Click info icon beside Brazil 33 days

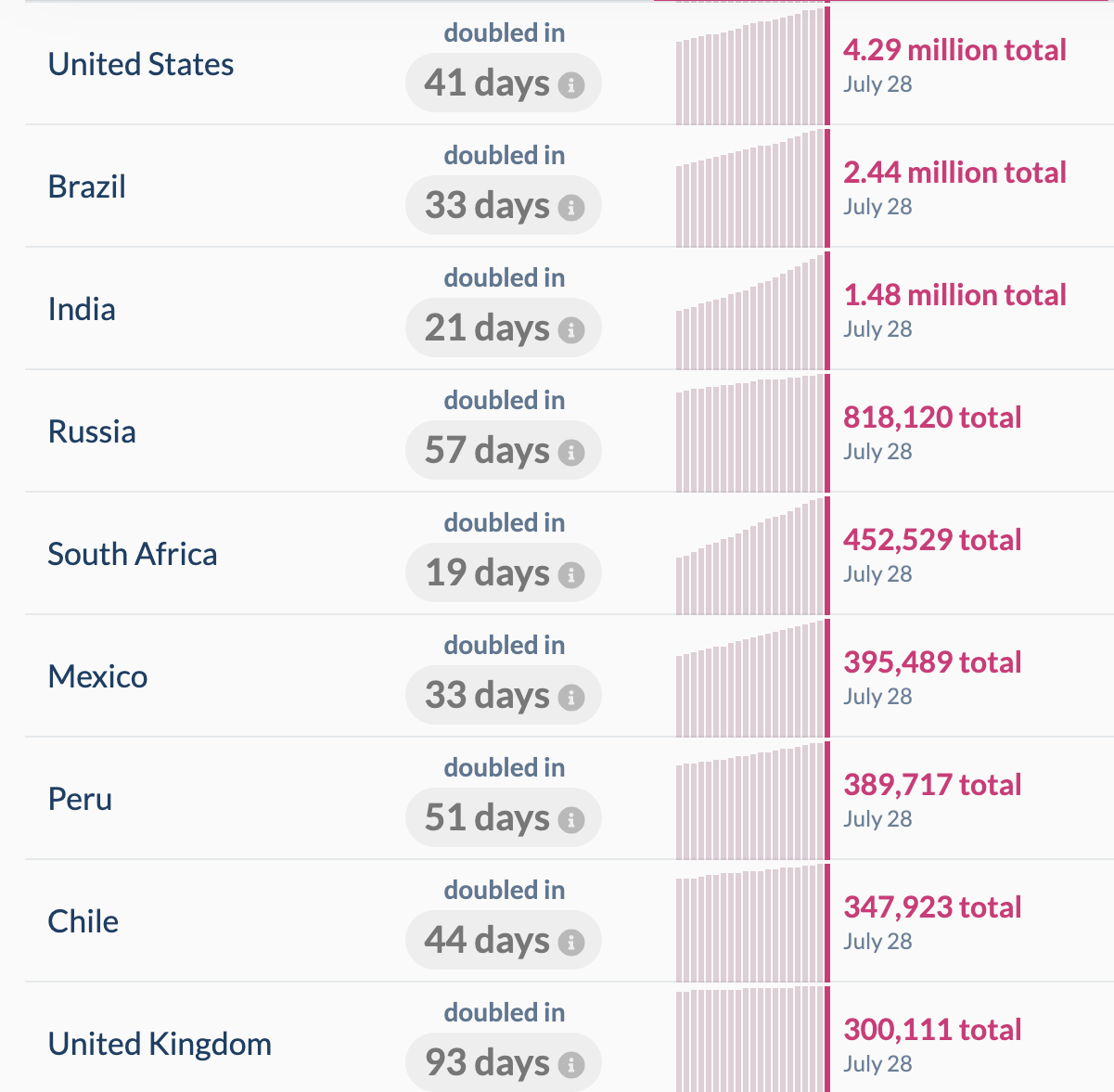pos(571,208)
